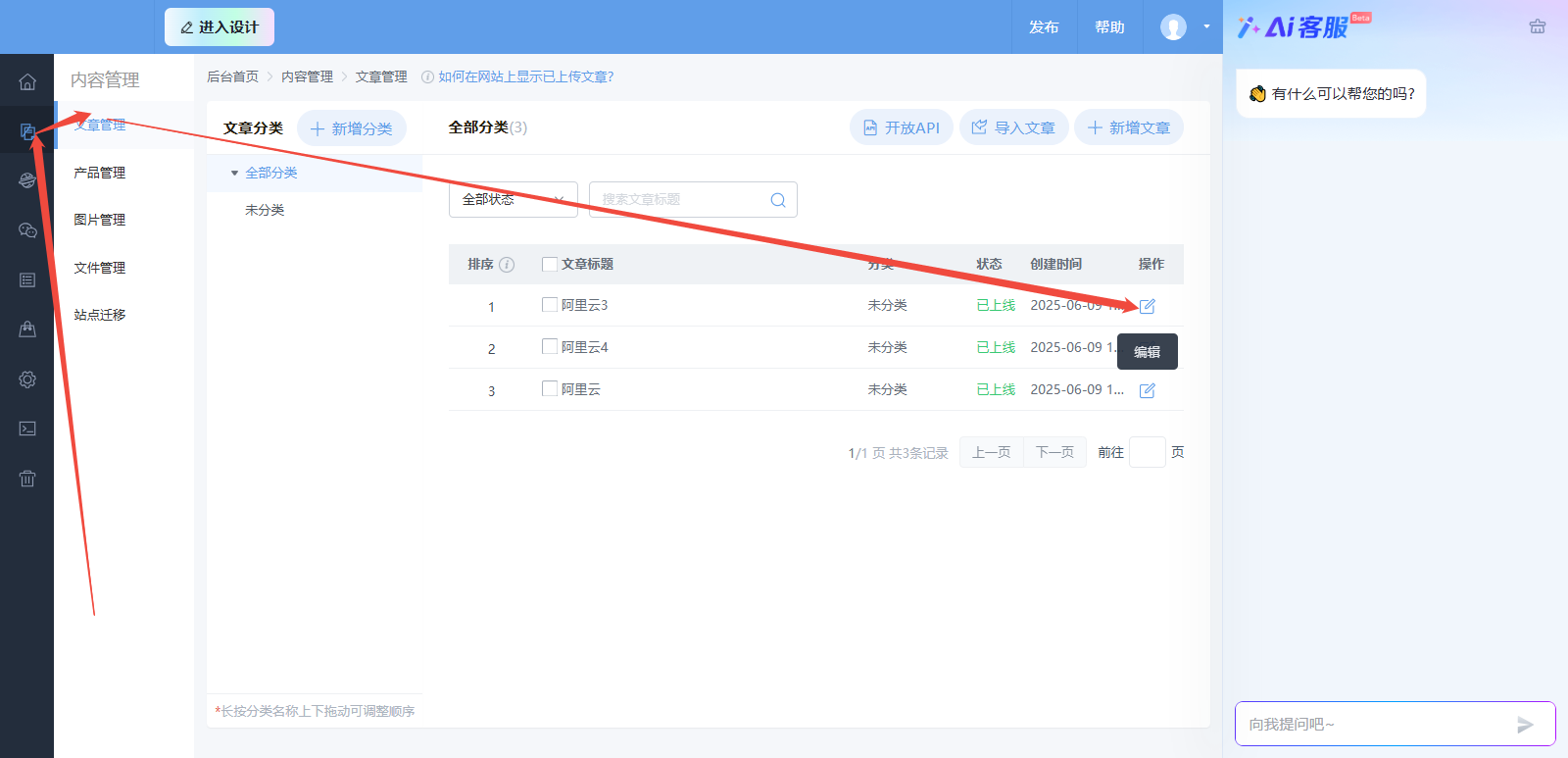Click the icon at AI客服 panel top-right
The height and width of the screenshot is (758, 1568).
point(1538,26)
